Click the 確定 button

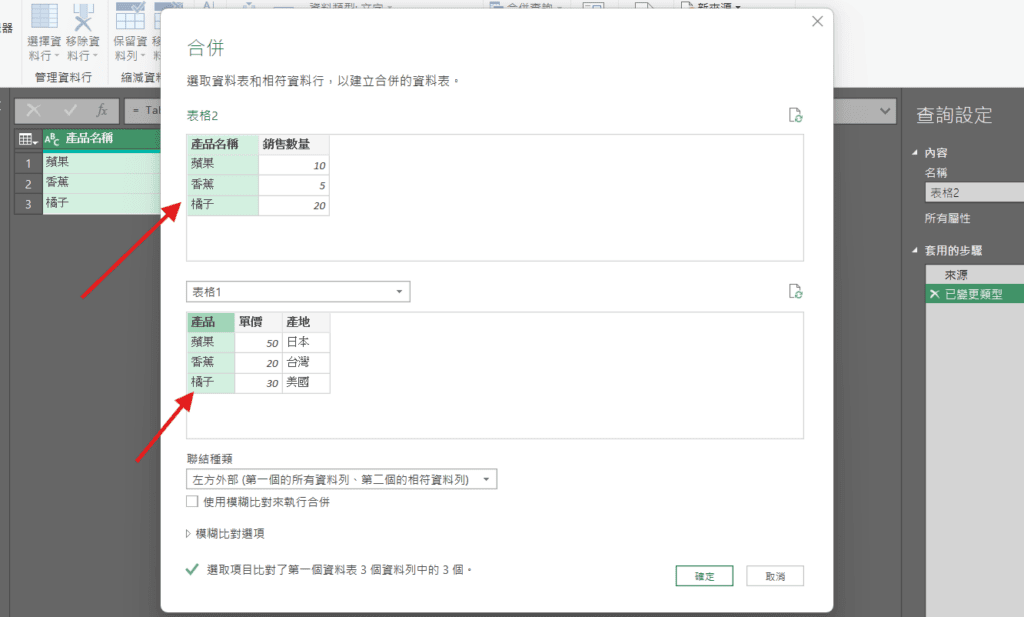[704, 576]
